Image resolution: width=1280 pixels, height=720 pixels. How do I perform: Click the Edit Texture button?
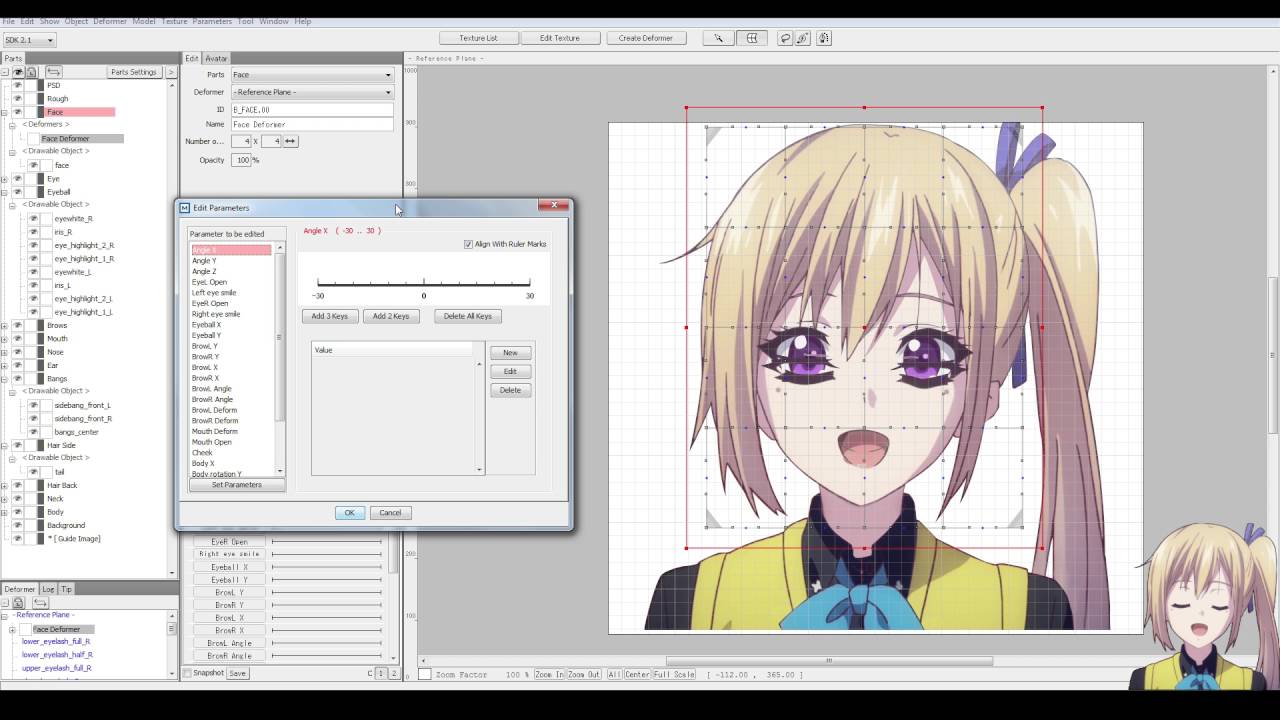click(560, 38)
